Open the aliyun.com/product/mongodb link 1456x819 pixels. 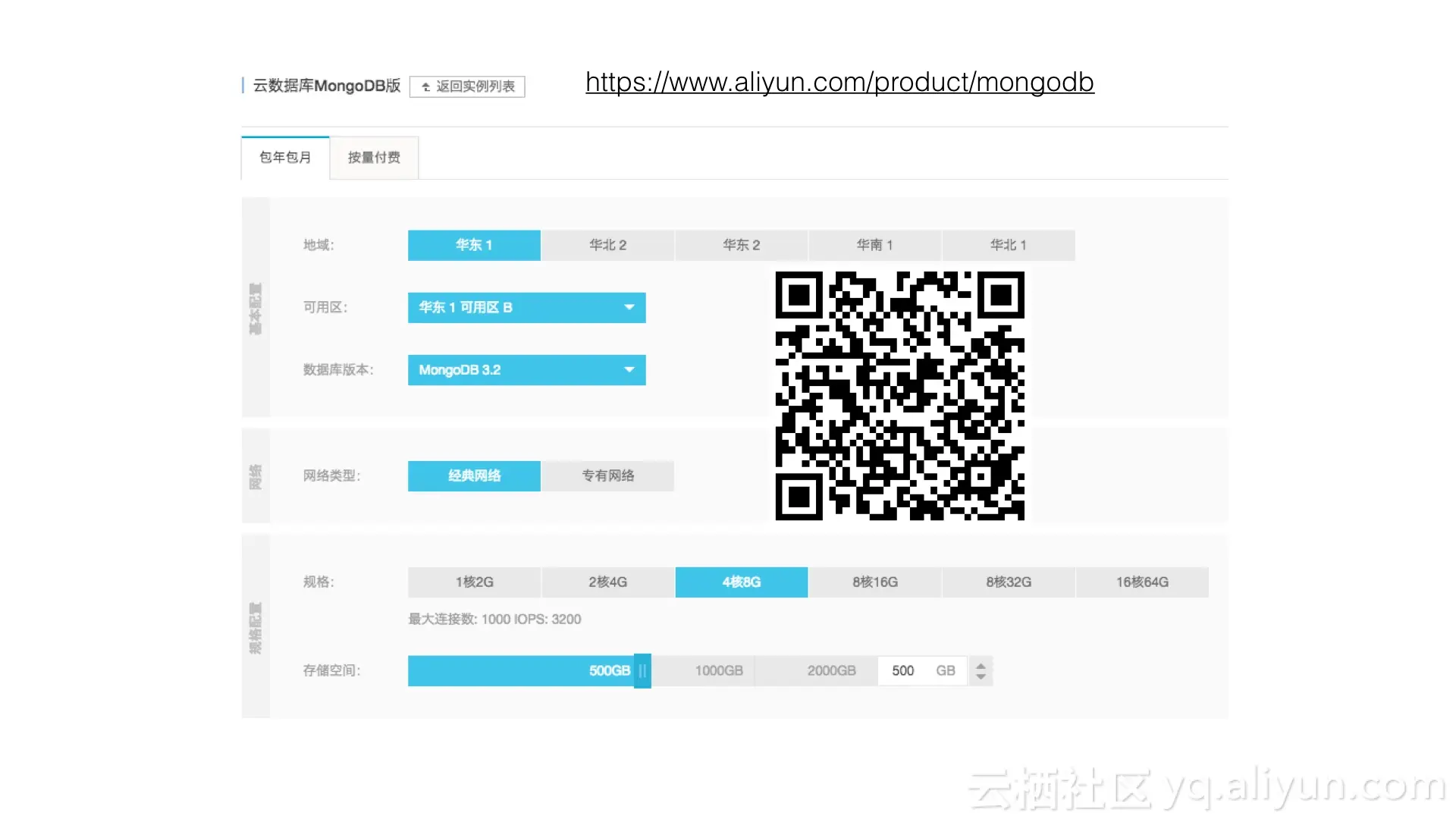[x=839, y=83]
